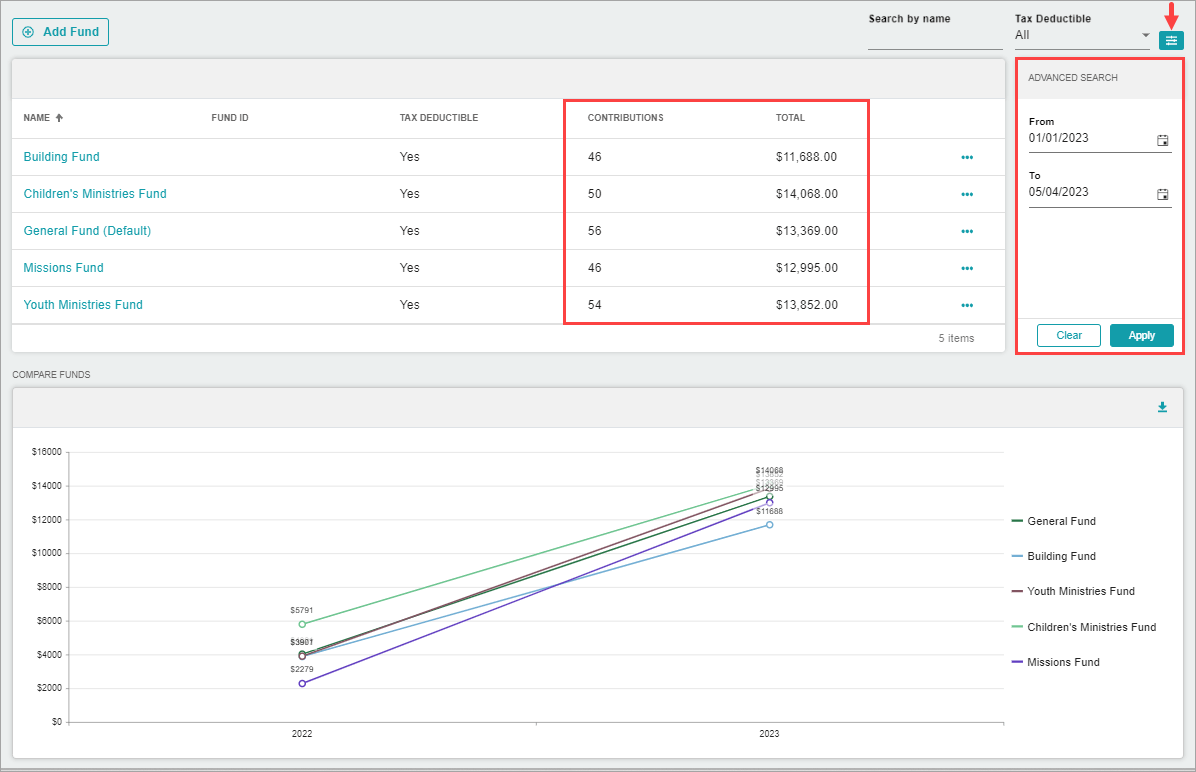Click the Search by name field

tap(935, 38)
